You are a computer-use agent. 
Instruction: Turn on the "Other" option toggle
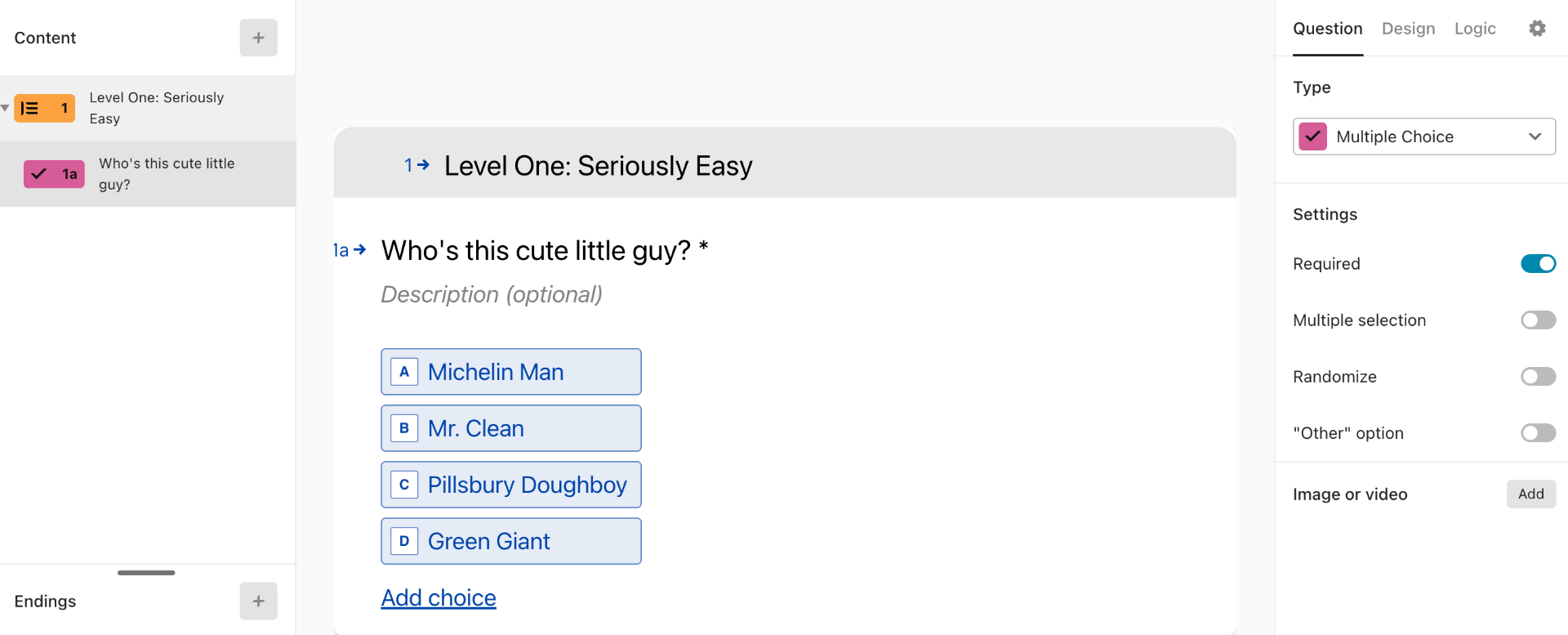[1538, 433]
